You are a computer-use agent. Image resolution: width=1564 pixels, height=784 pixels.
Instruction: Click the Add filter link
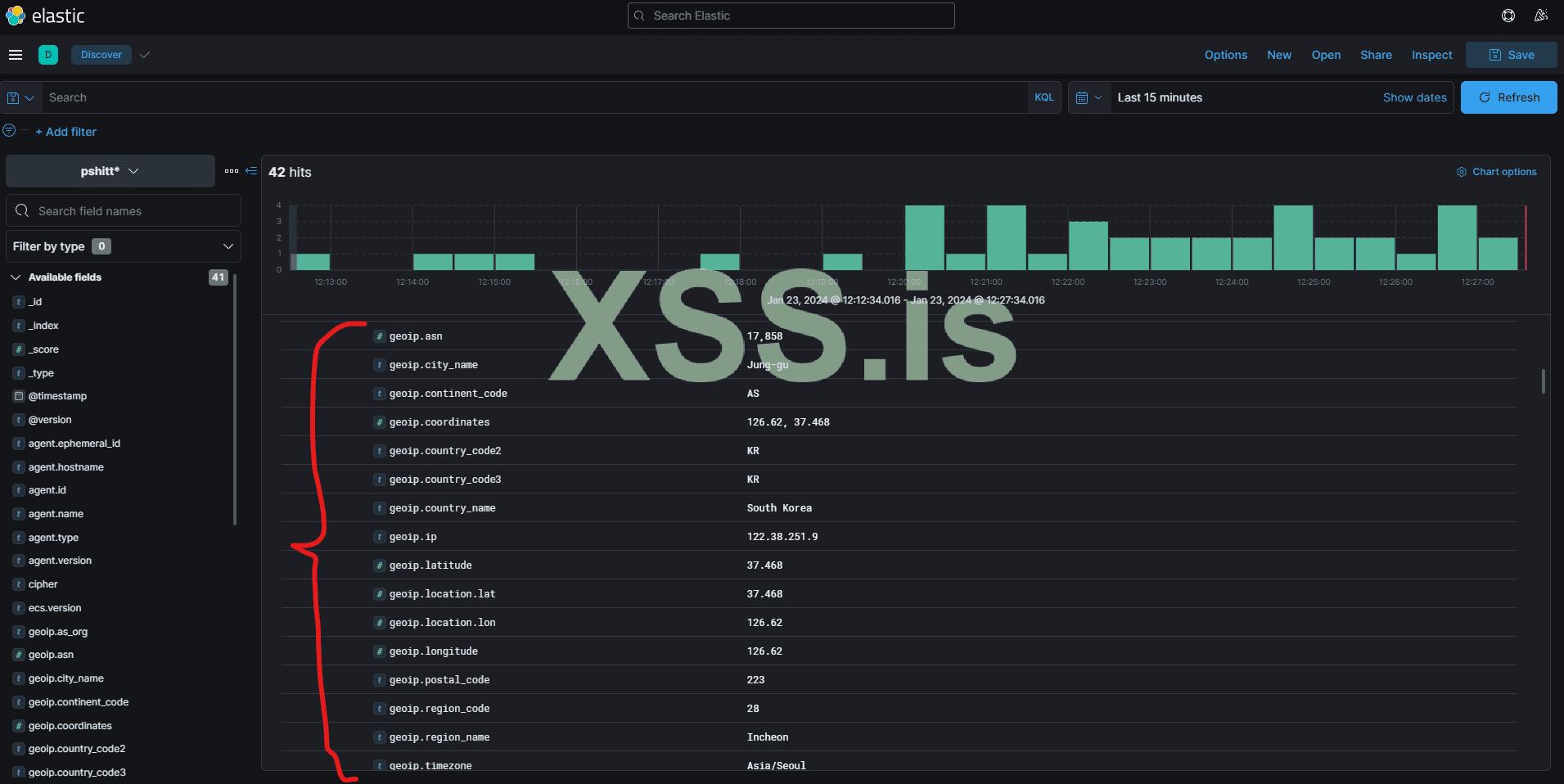pyautogui.click(x=66, y=132)
